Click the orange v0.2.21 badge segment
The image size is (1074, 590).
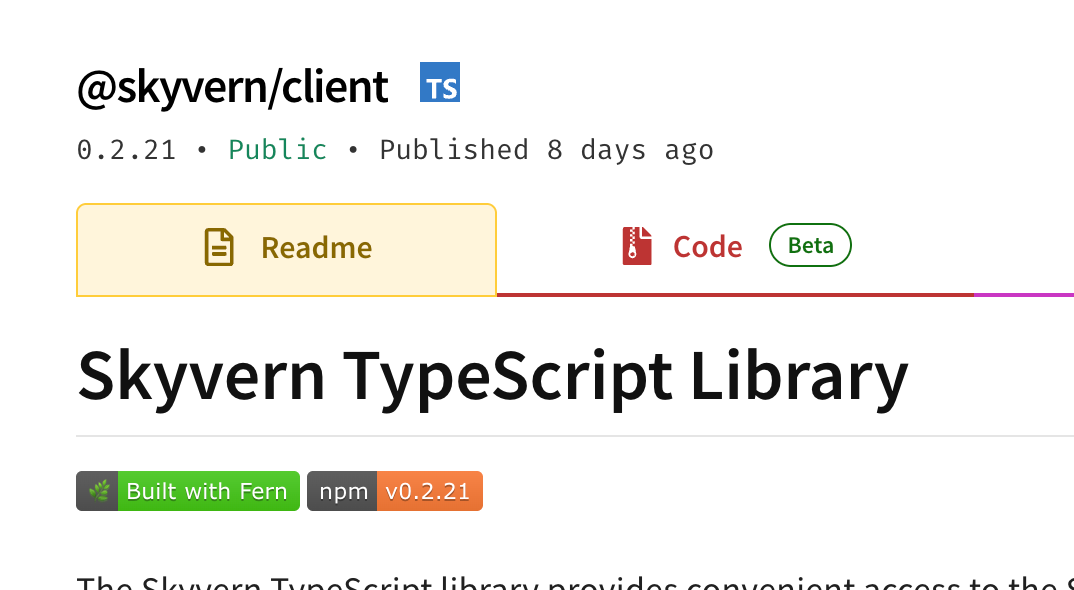[429, 491]
